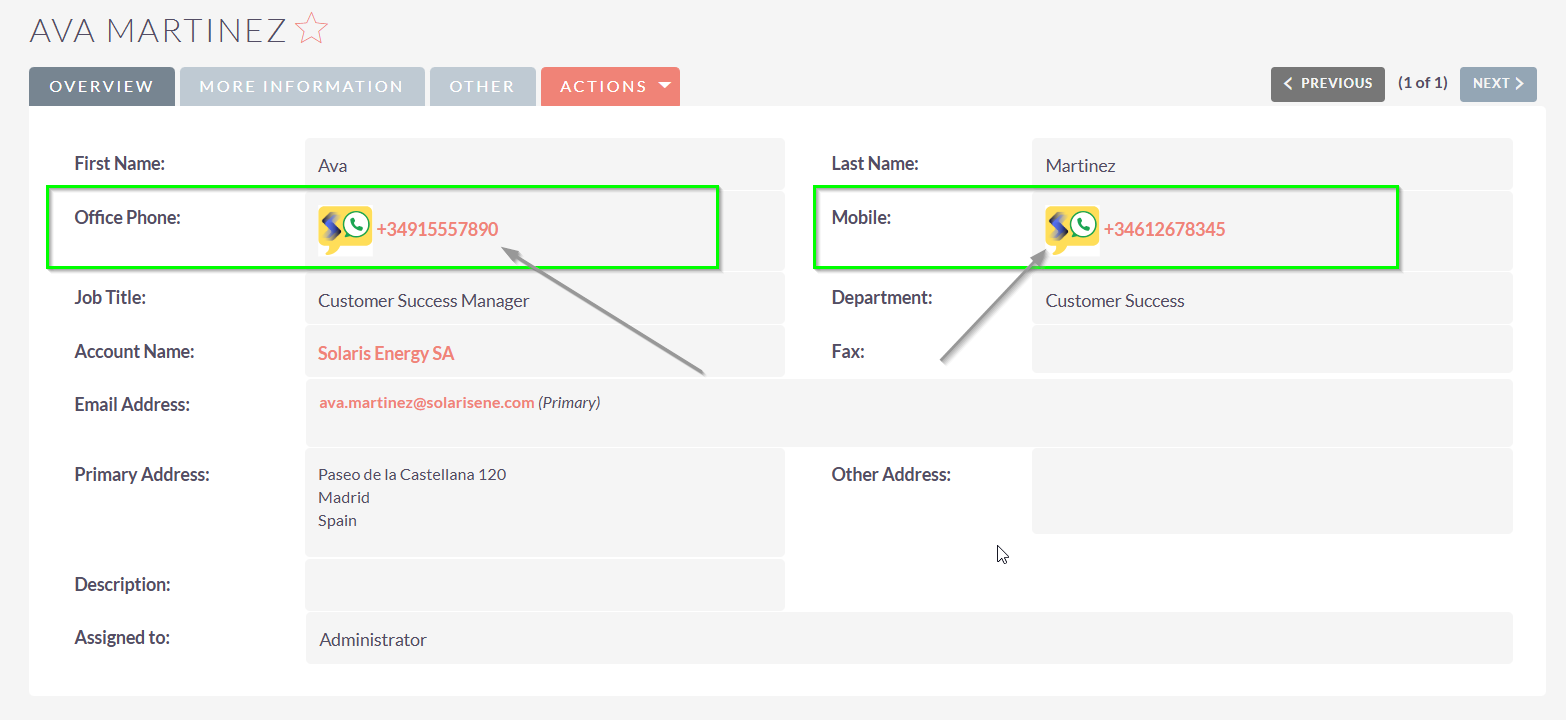Click the Assigned to Administrator field
Viewport: 1566px width, 720px height.
[x=373, y=640]
